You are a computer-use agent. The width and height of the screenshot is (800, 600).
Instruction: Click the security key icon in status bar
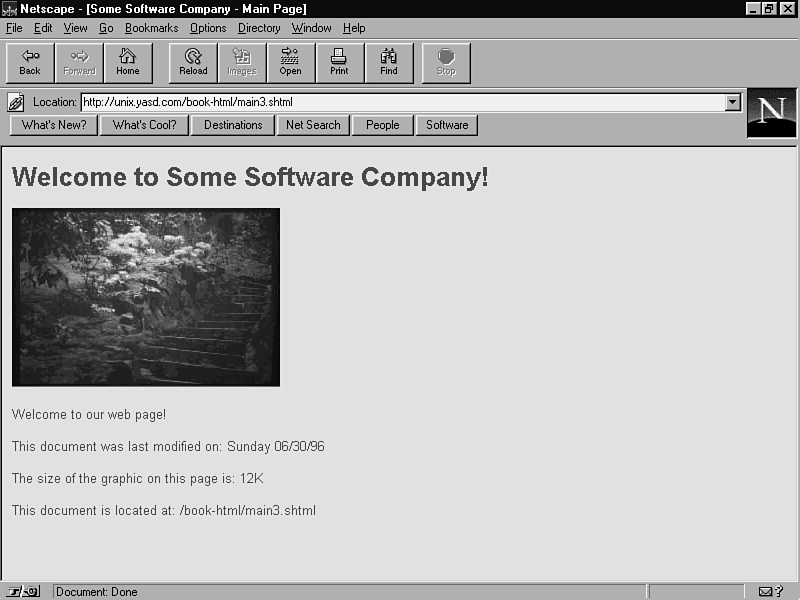coord(24,592)
